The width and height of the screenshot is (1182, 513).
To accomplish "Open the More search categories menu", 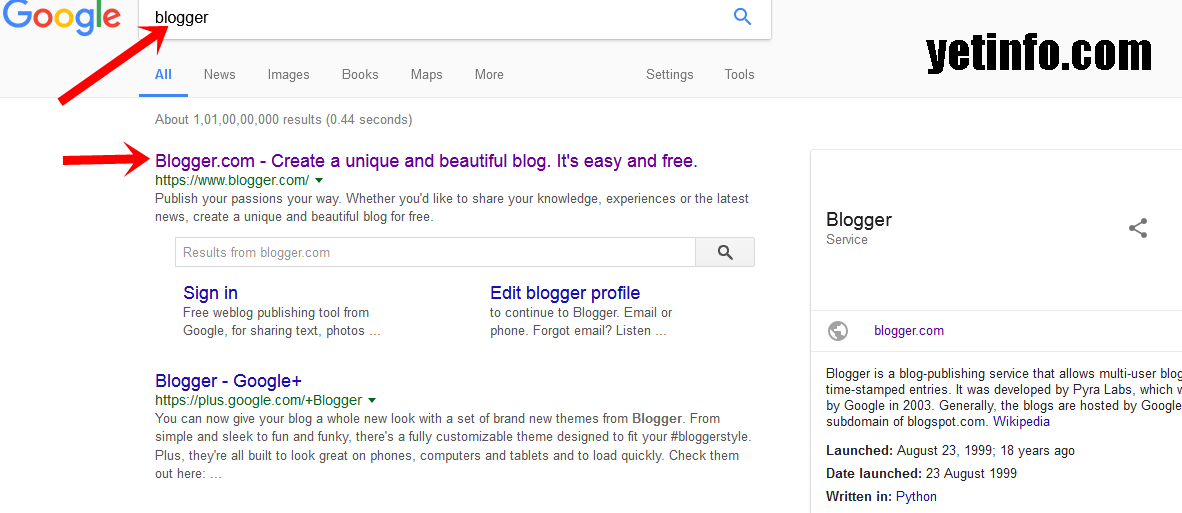I will pos(489,74).
